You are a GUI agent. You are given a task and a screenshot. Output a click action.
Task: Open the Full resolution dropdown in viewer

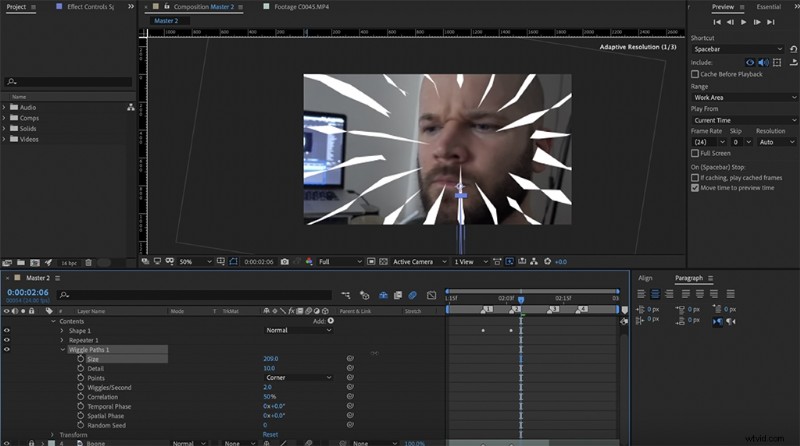[x=340, y=261]
